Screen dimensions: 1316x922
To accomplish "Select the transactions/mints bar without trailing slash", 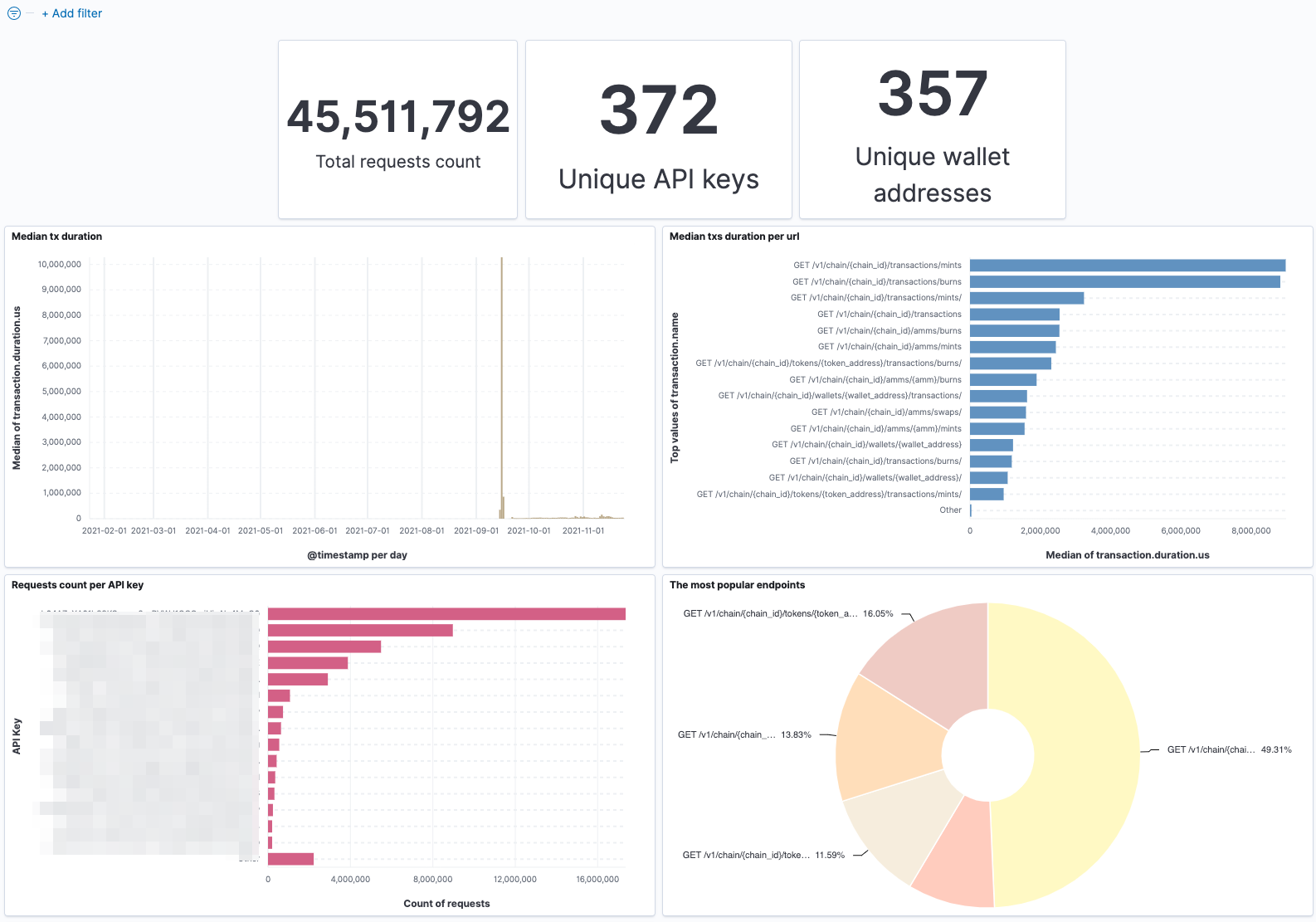I will click(1127, 266).
